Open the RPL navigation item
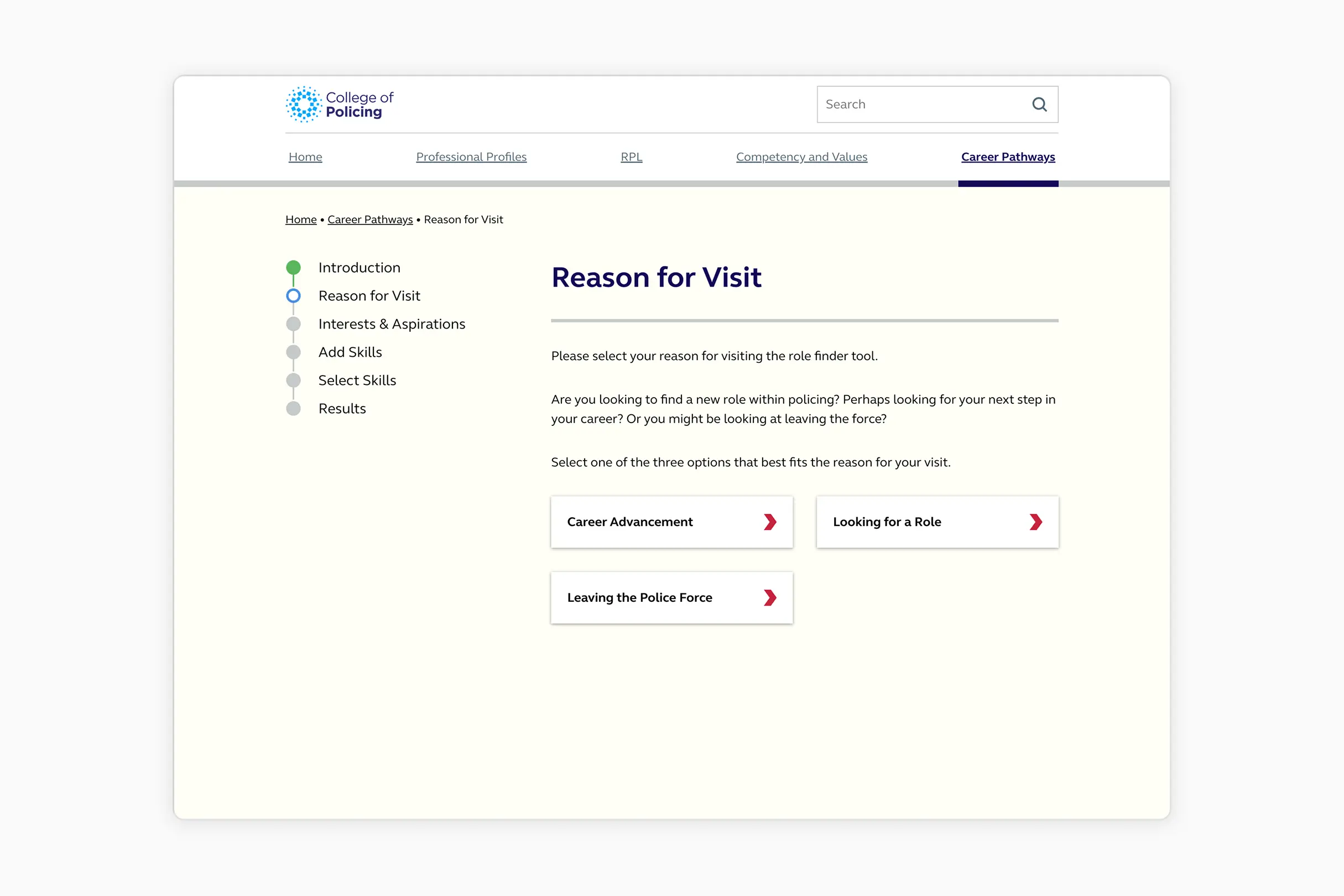Image resolution: width=1344 pixels, height=896 pixels. (x=631, y=157)
